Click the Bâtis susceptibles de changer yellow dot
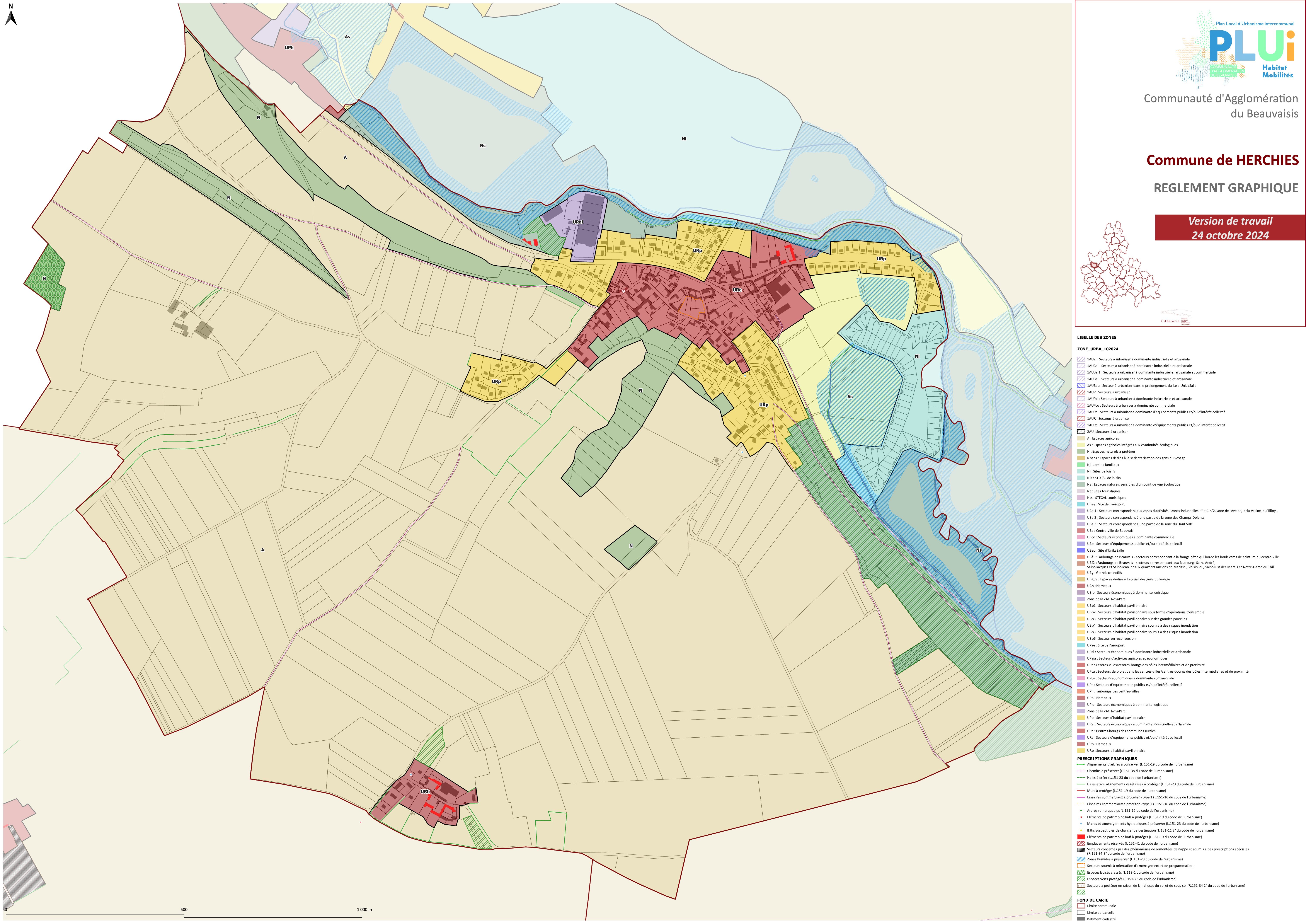Viewport: 1306px width, 924px height. tap(1081, 830)
